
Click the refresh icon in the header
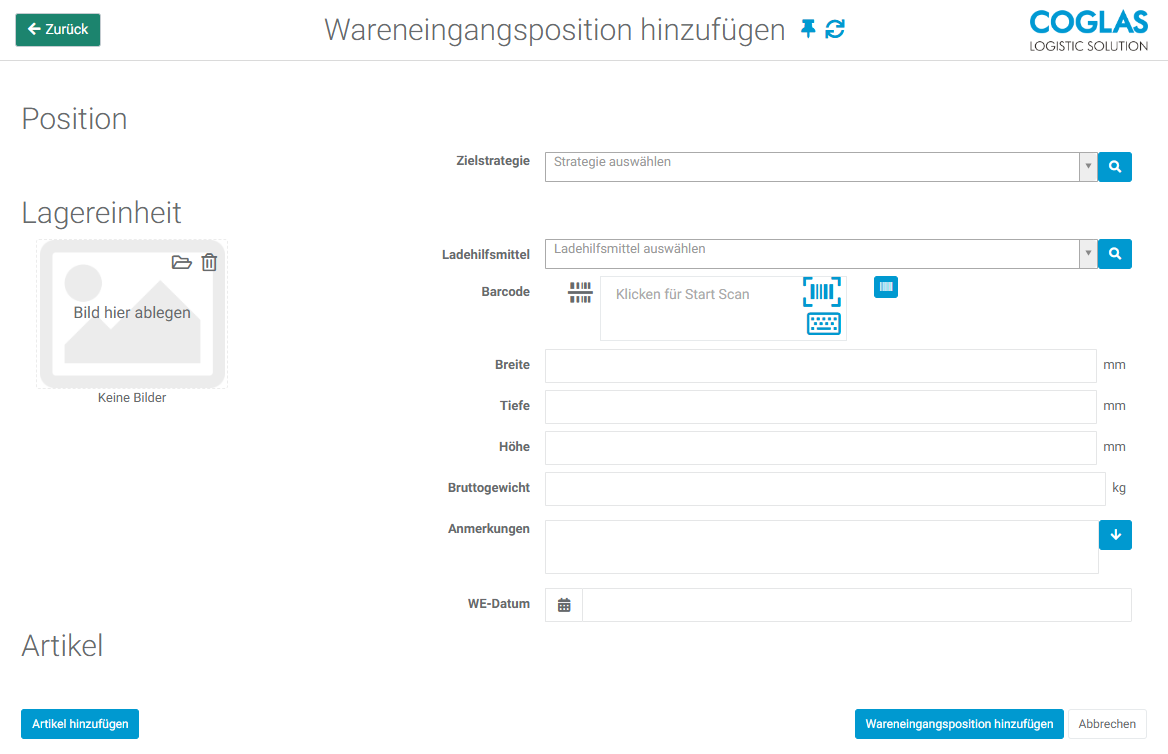click(835, 30)
